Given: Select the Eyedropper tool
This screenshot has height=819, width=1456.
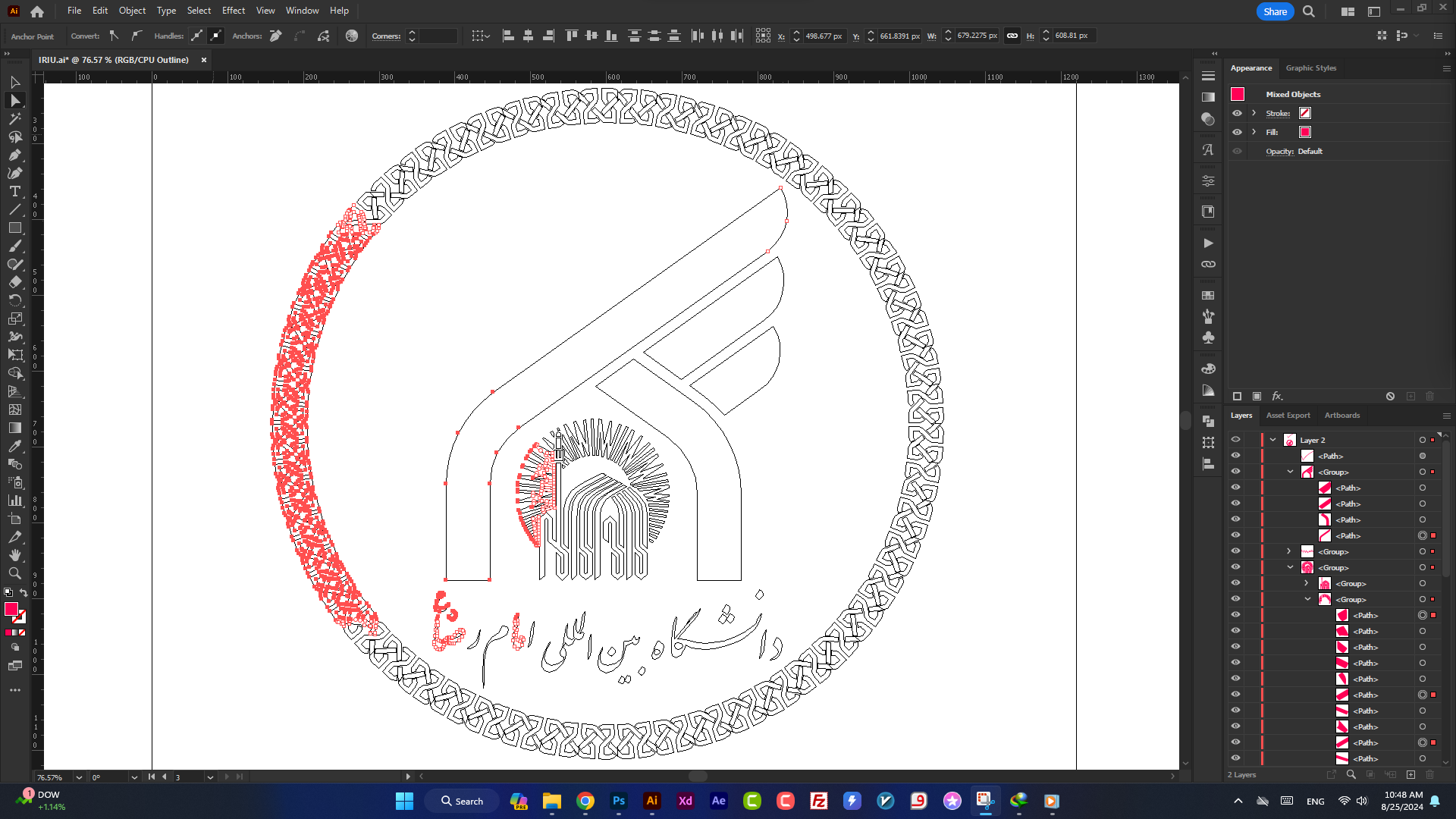Looking at the screenshot, I should pos(15,446).
